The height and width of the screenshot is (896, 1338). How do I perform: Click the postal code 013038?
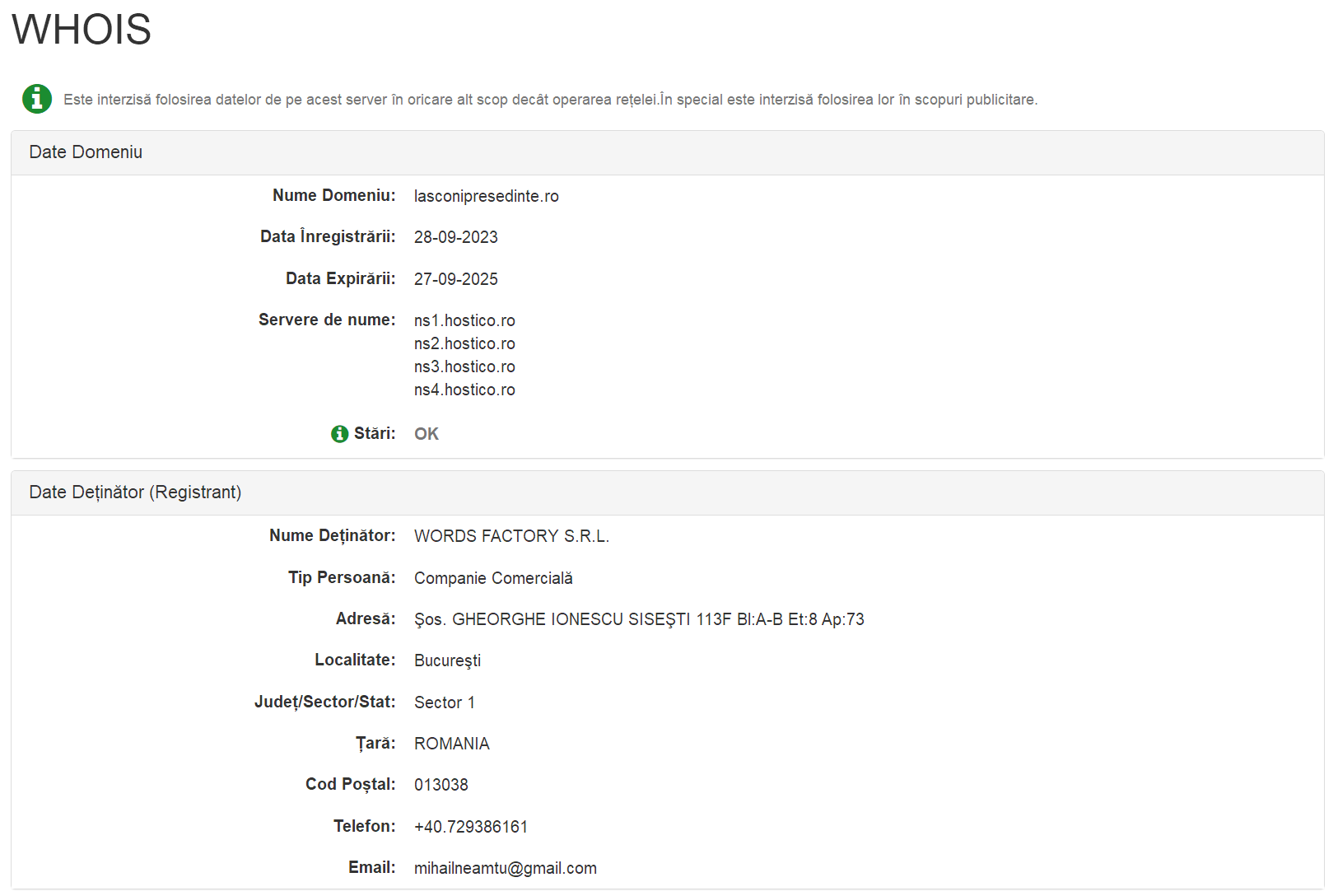[x=441, y=785]
